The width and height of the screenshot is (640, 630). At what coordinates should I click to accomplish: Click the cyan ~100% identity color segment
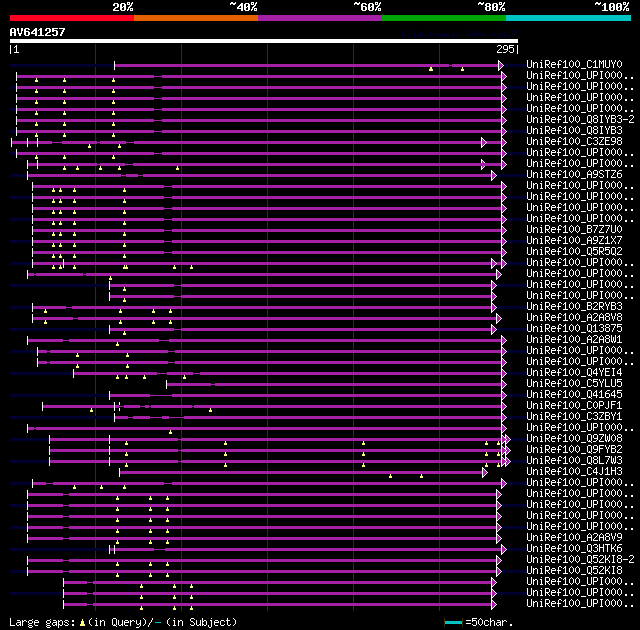click(x=569, y=18)
